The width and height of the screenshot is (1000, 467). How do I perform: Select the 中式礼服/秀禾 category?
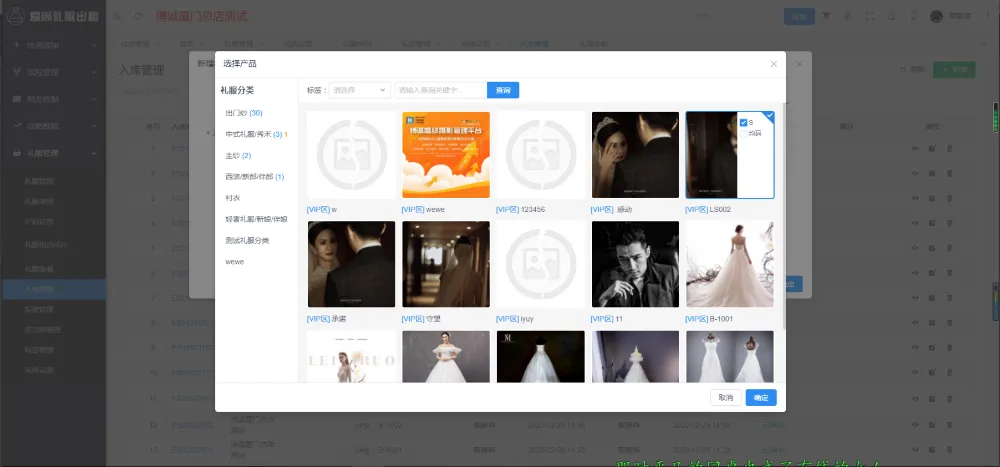coord(254,134)
